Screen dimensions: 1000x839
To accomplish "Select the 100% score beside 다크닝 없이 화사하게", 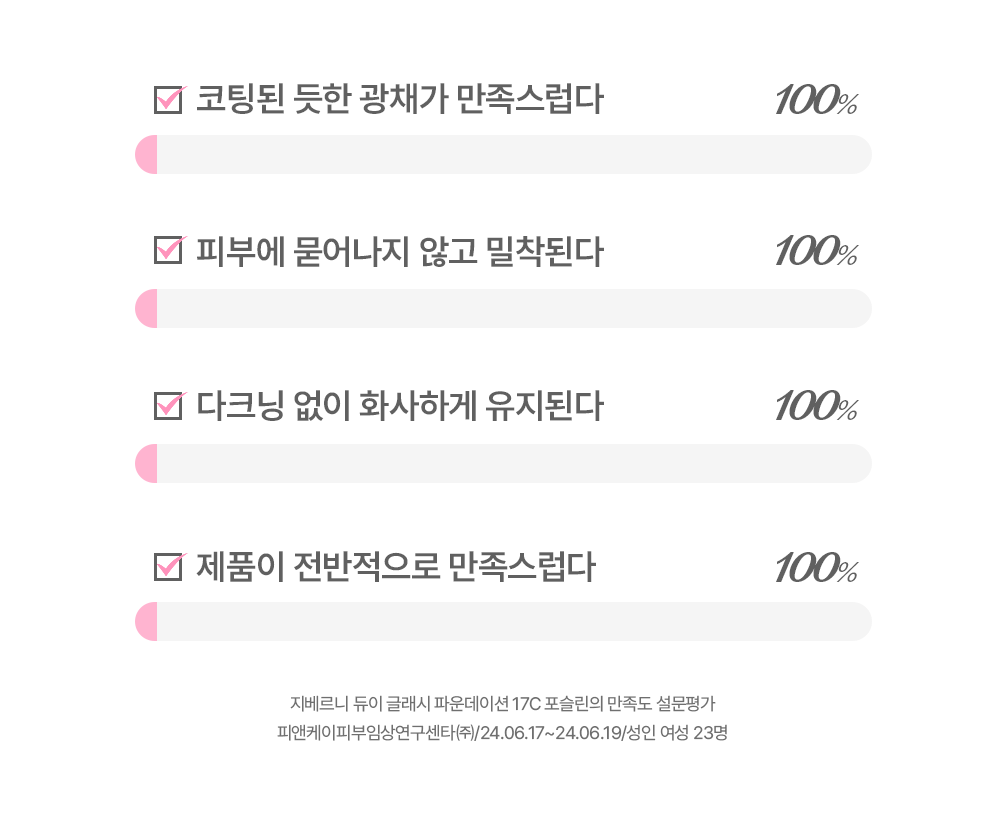I will pos(816,407).
